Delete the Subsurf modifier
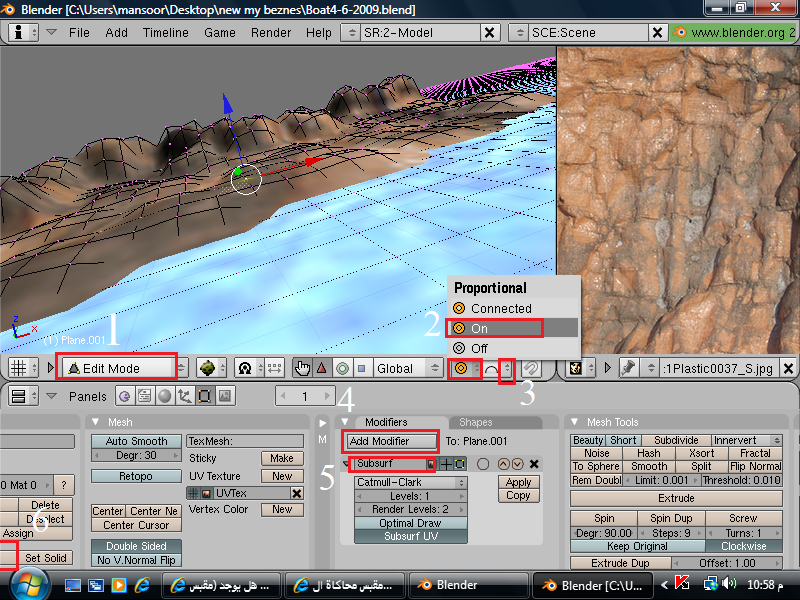This screenshot has width=800, height=600. click(534, 464)
